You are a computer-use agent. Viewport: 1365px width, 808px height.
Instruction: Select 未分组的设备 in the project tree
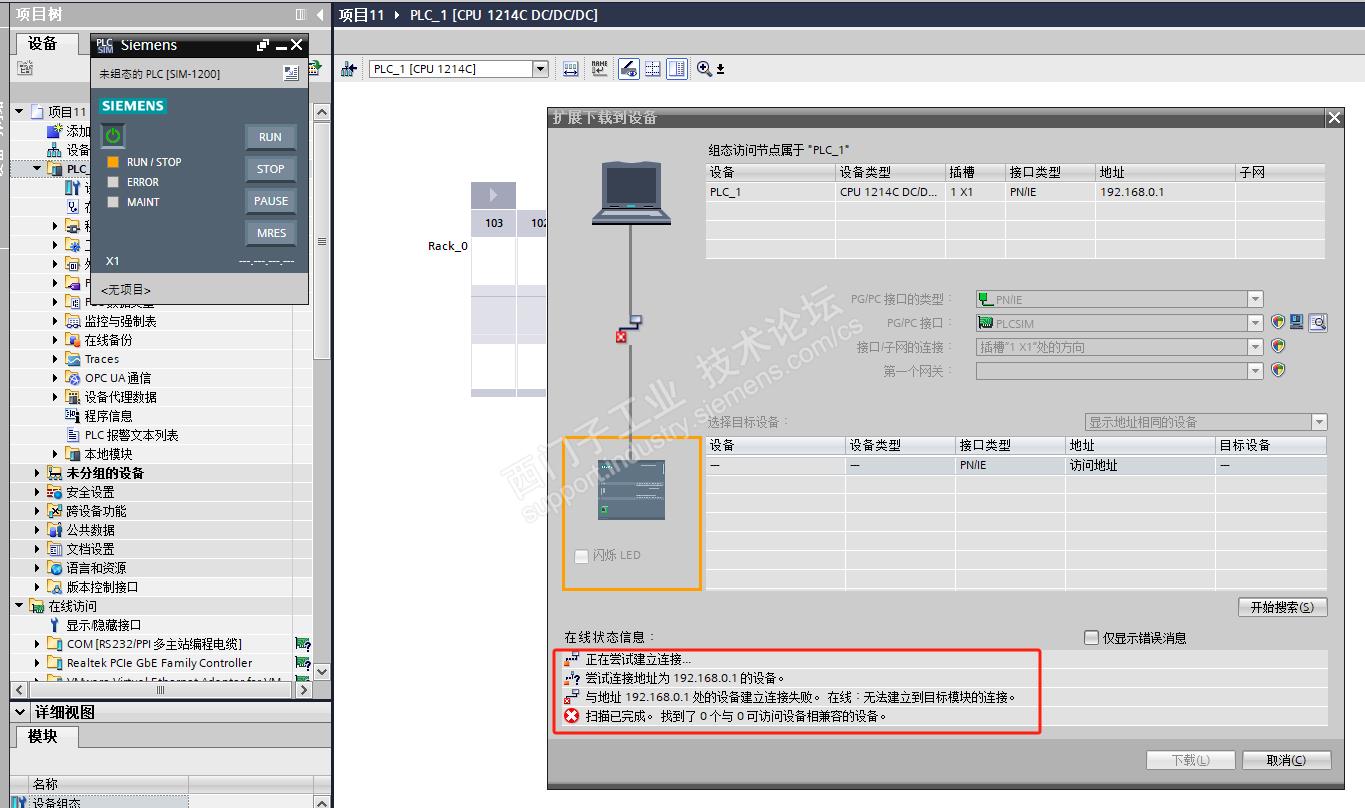pos(105,473)
